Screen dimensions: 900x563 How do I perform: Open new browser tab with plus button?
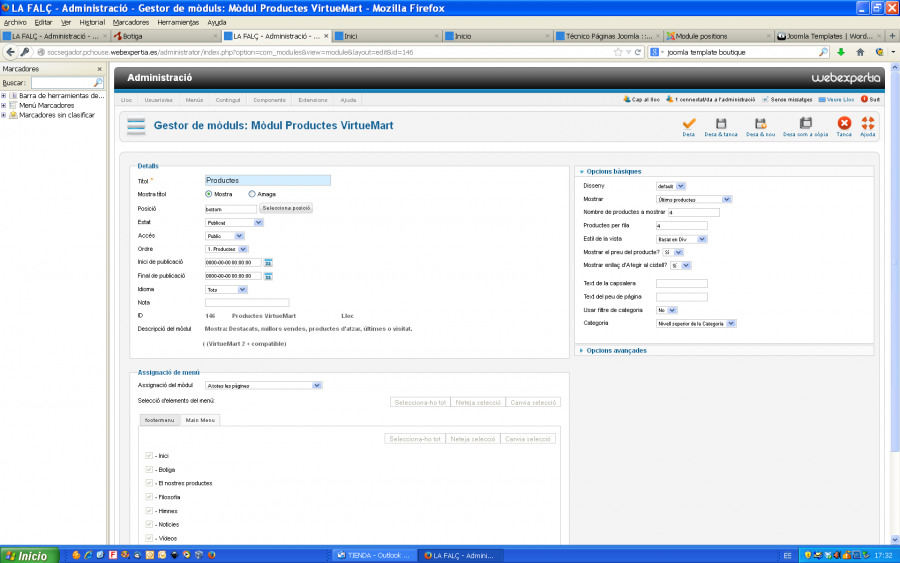pos(892,36)
